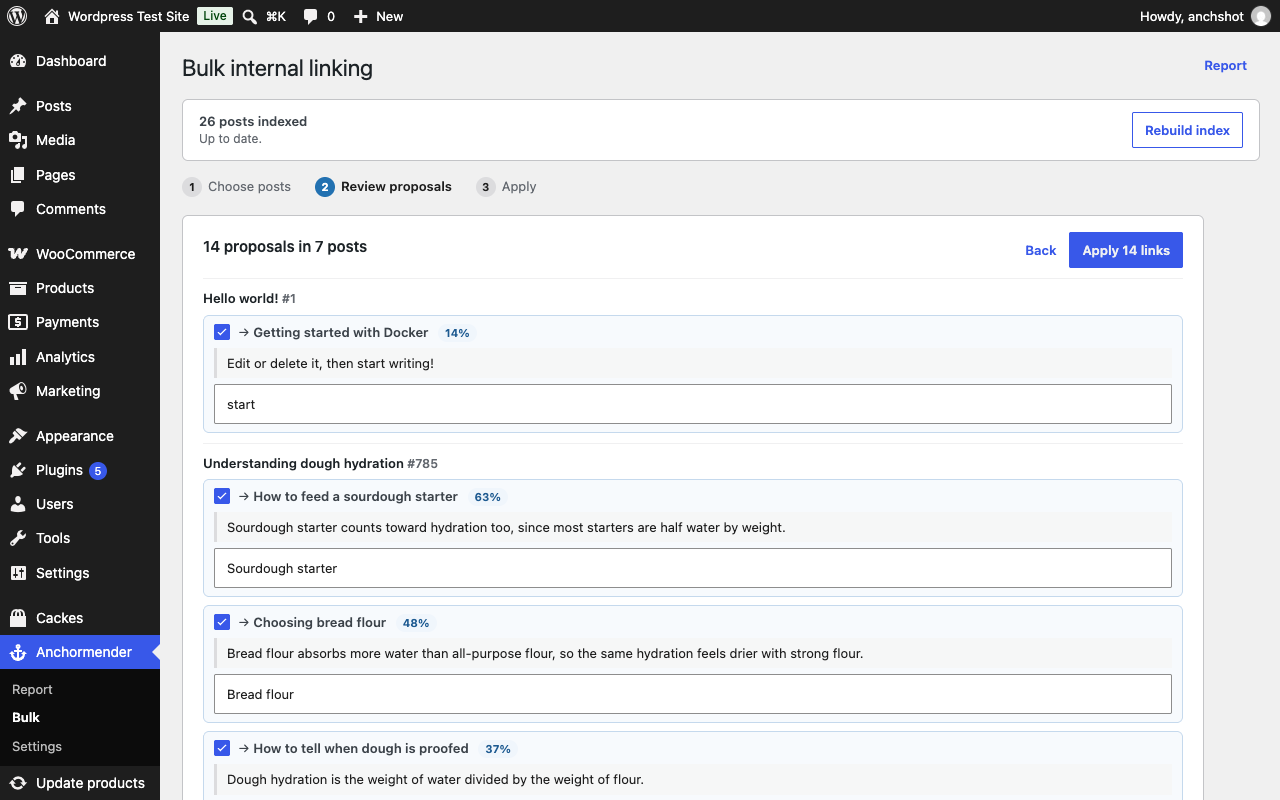Click the Payments dollar icon

point(18,322)
